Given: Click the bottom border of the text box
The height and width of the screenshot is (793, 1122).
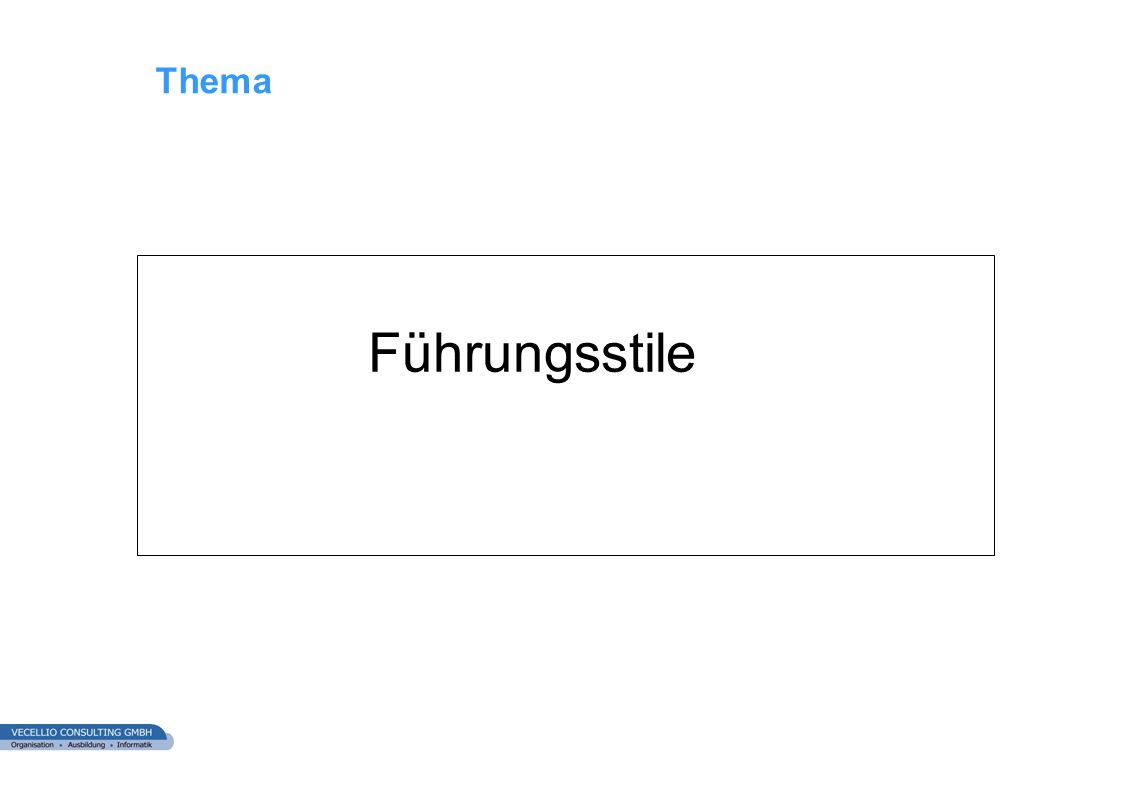Looking at the screenshot, I should 565,555.
